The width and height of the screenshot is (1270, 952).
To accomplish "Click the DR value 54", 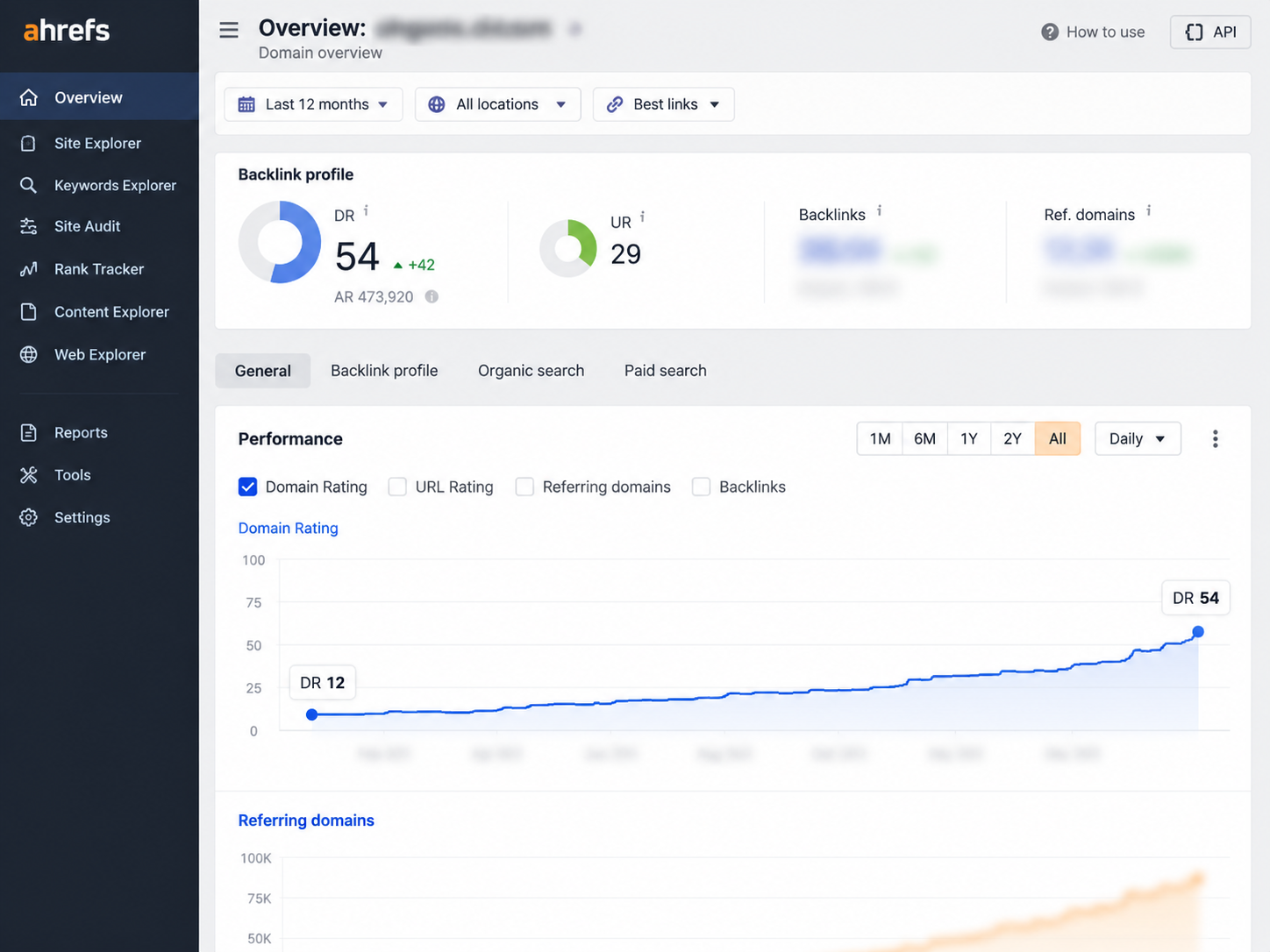I will coord(357,257).
